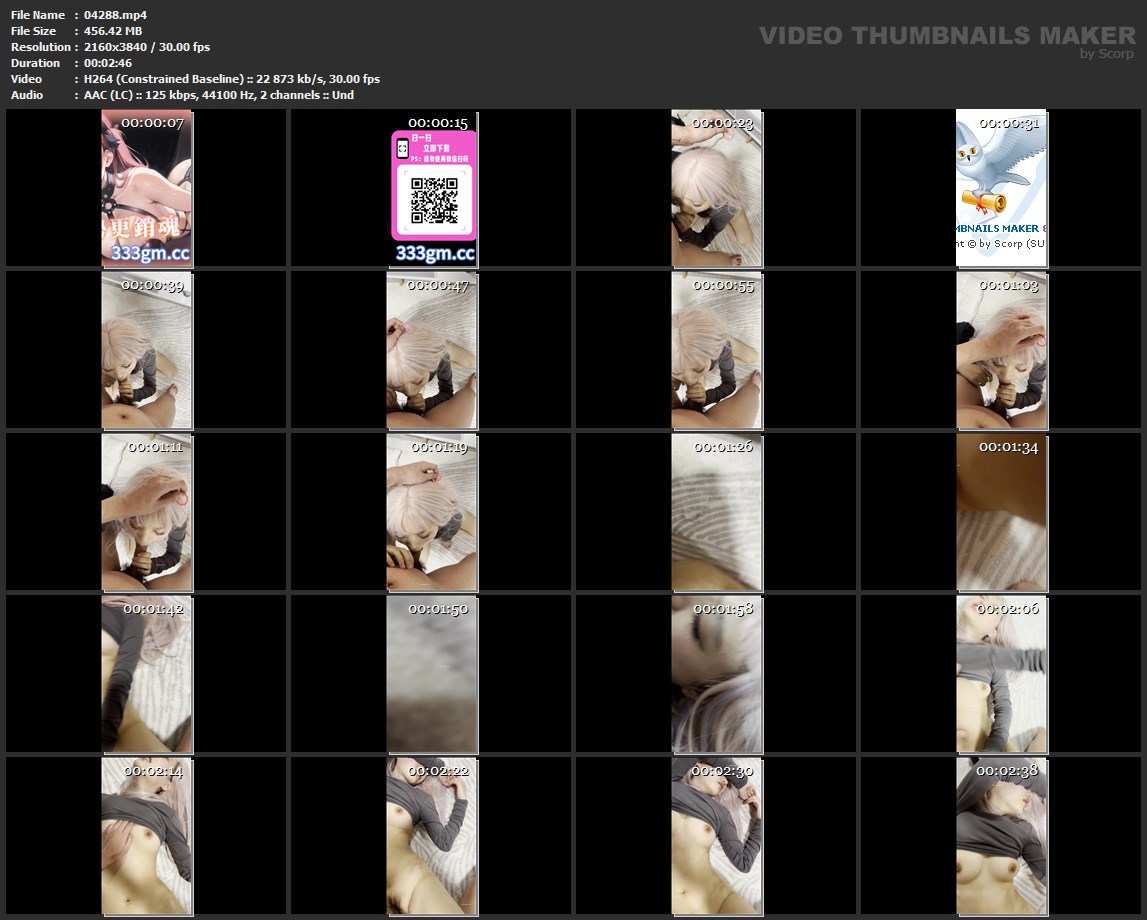Viewport: 1147px width, 920px height.
Task: Click the frame timestamped 00:01:34
Action: 1001,512
